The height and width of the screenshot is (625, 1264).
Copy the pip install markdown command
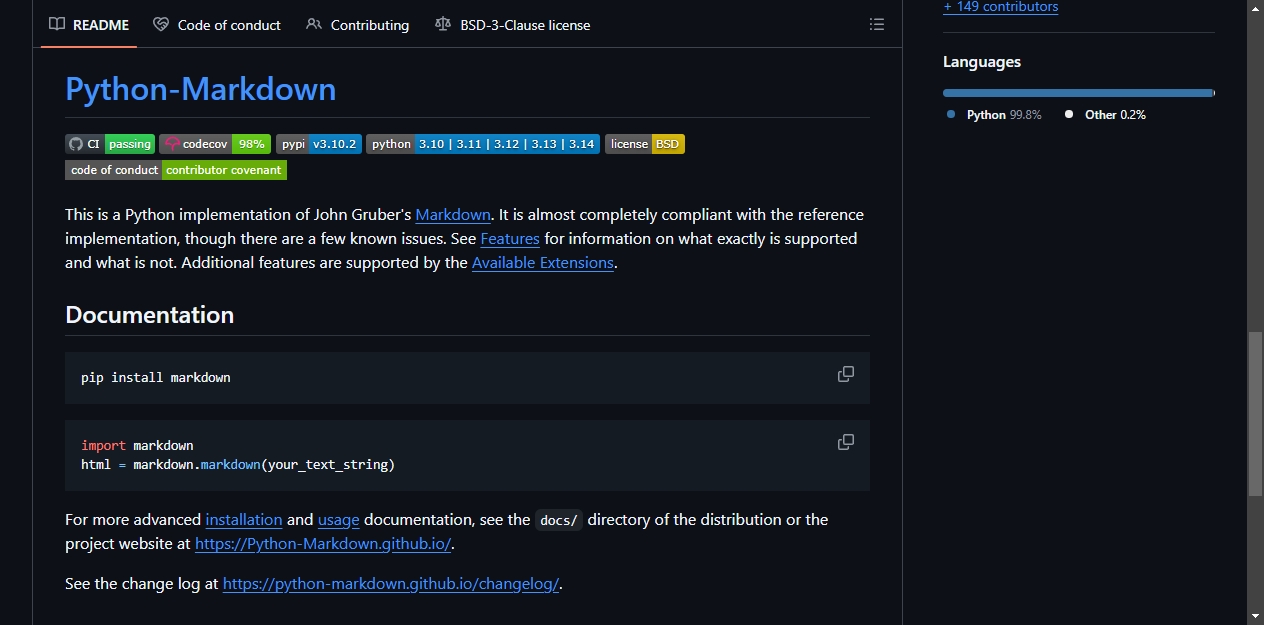coord(846,374)
